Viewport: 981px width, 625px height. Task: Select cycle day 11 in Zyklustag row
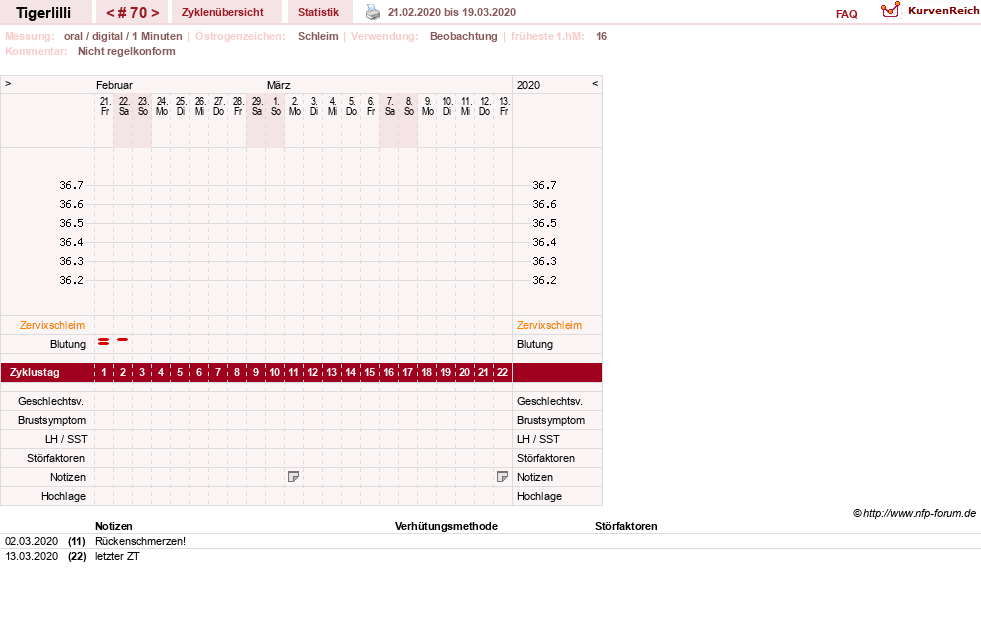click(293, 372)
